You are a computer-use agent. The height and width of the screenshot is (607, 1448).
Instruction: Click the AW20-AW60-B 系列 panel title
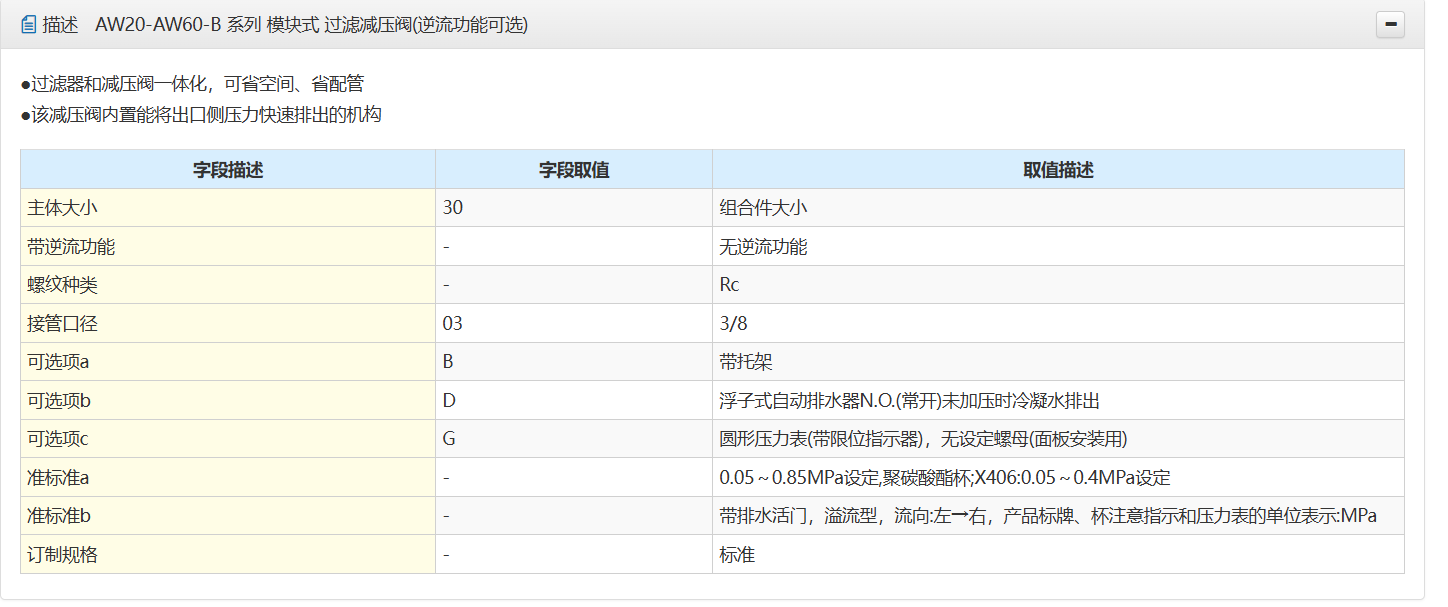tap(311, 25)
